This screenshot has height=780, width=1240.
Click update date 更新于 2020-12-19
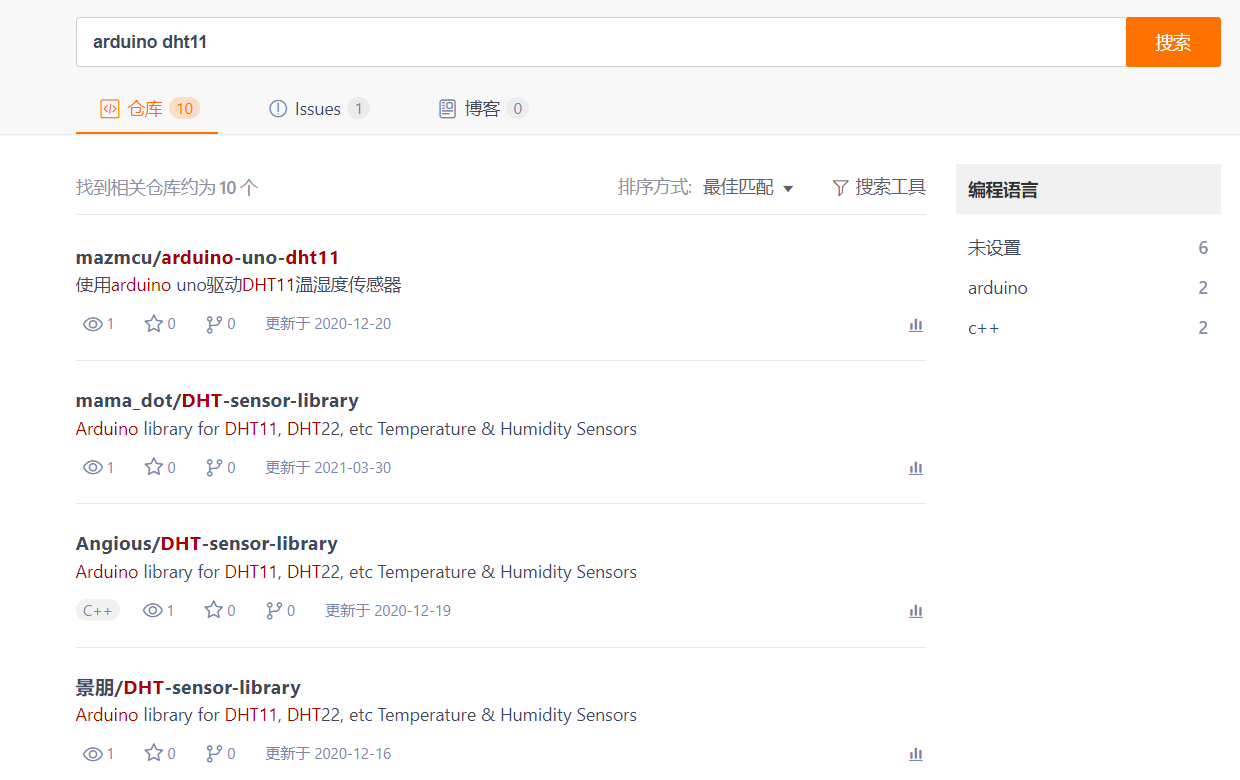388,610
